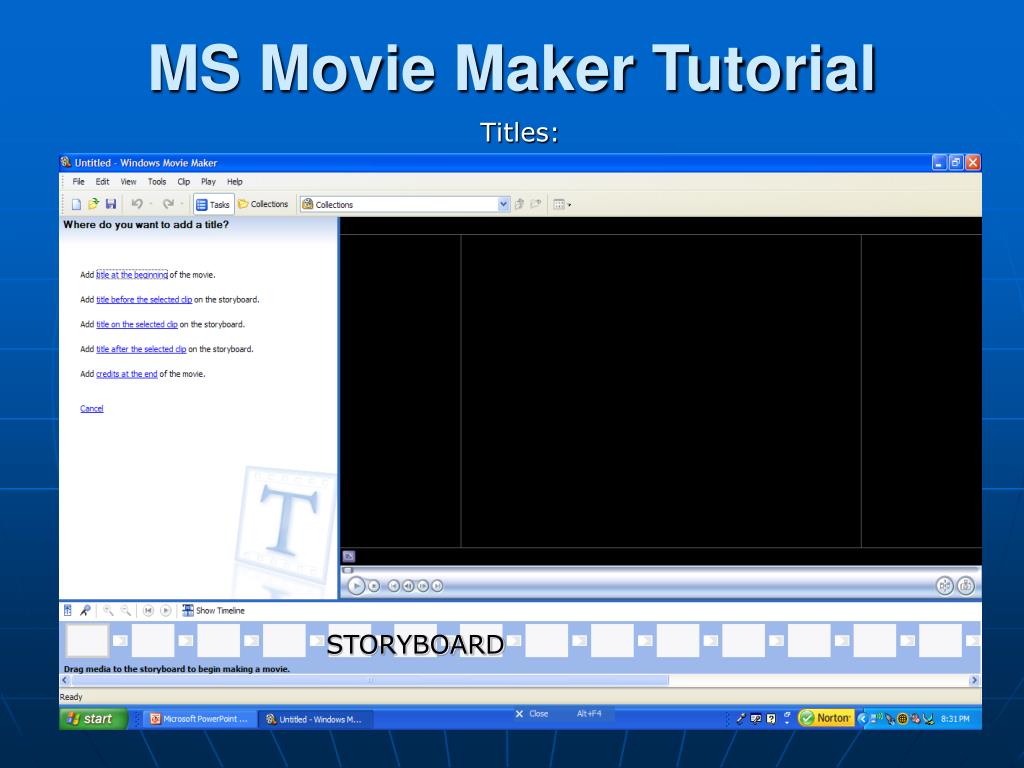This screenshot has width=1024, height=768.
Task: Open the Help menu
Action: tap(234, 182)
